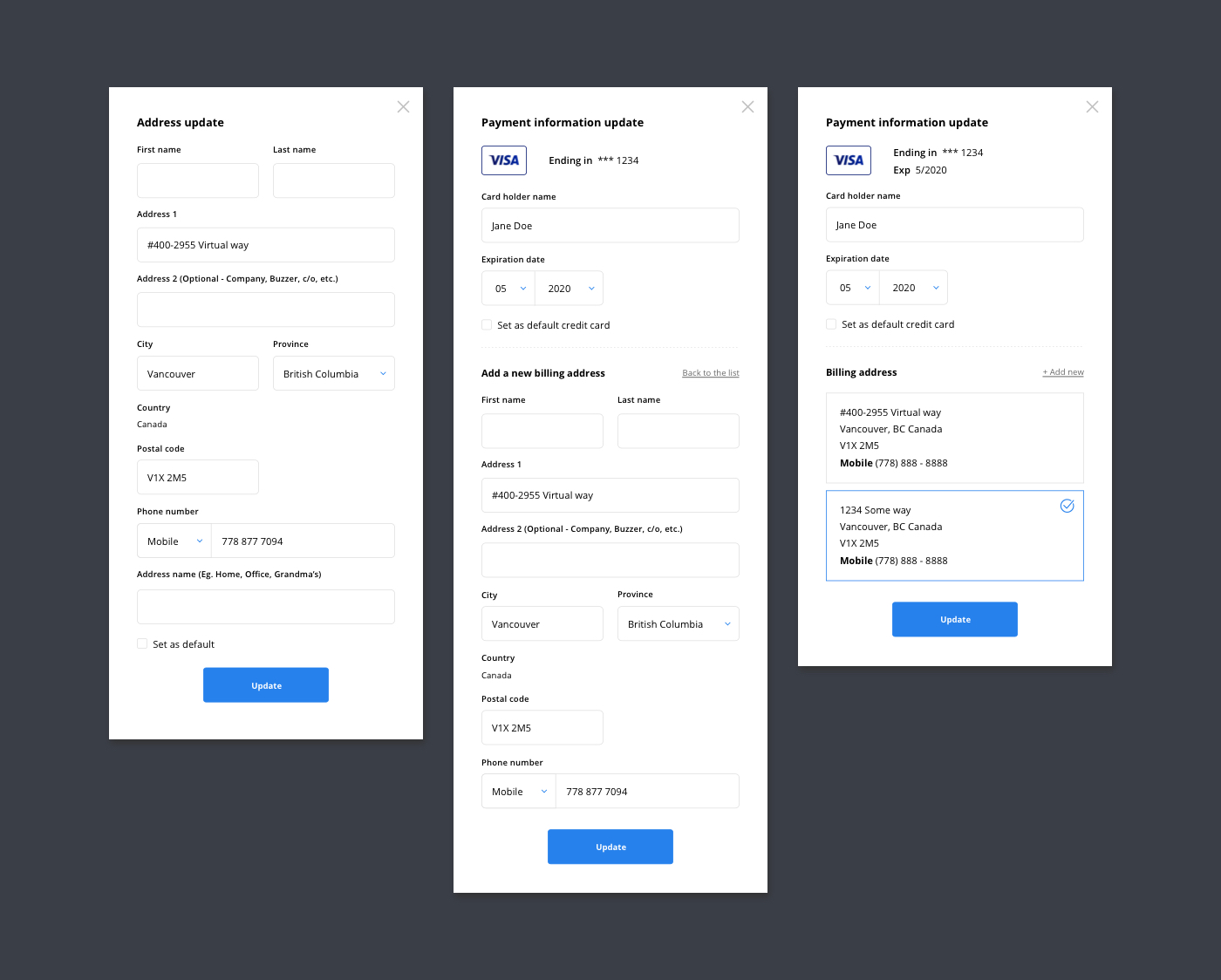Click Card holder name field in the right panel
Screen dimensions: 1221x980
(x=955, y=224)
